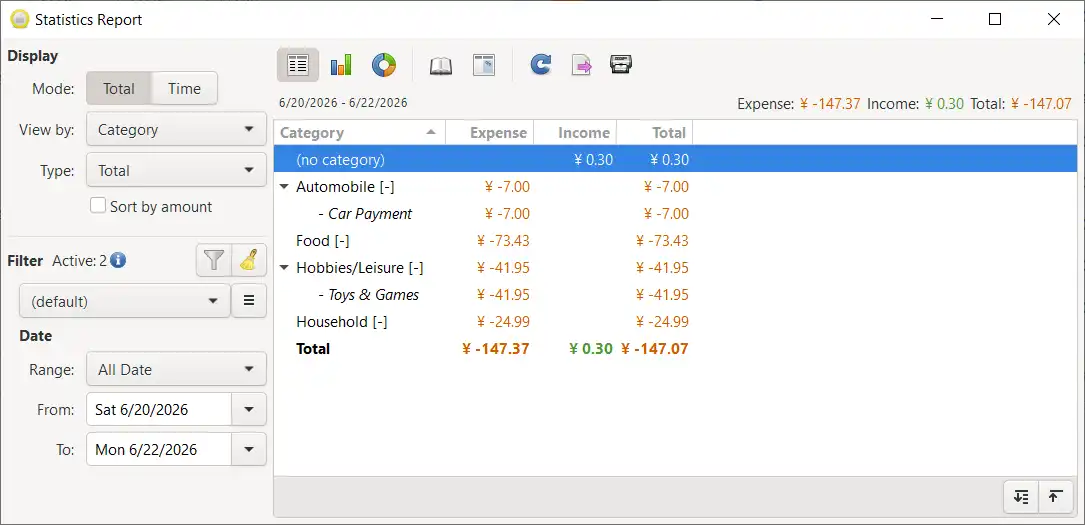Select the Car Payment subcategory row
This screenshot has height=525, width=1085.
pyautogui.click(x=675, y=214)
